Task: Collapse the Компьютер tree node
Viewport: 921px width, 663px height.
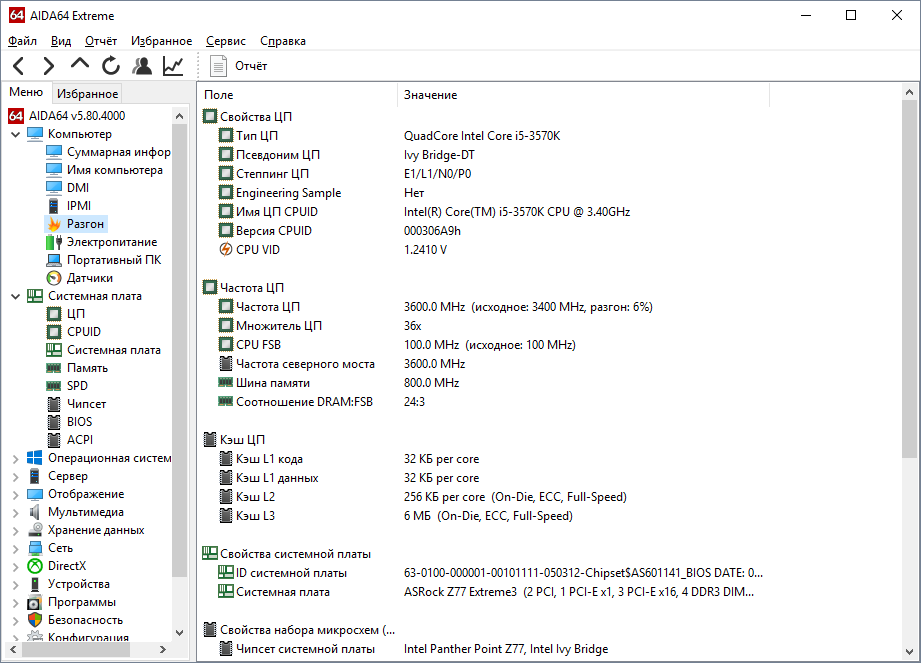Action: [16, 134]
